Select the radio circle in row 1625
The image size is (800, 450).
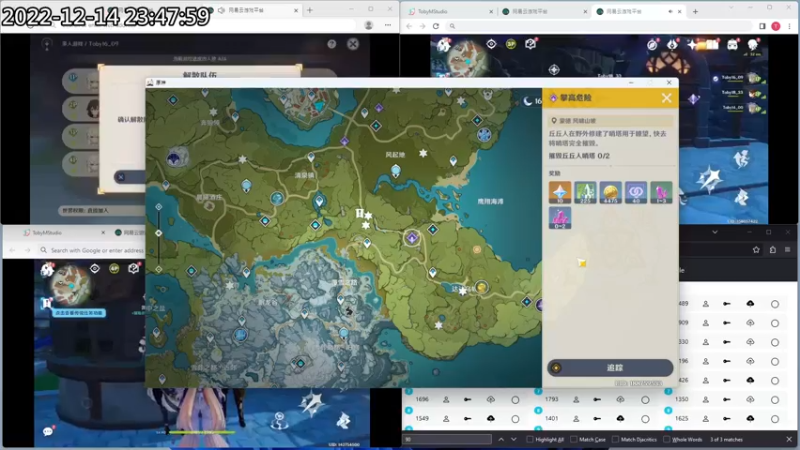[775, 419]
